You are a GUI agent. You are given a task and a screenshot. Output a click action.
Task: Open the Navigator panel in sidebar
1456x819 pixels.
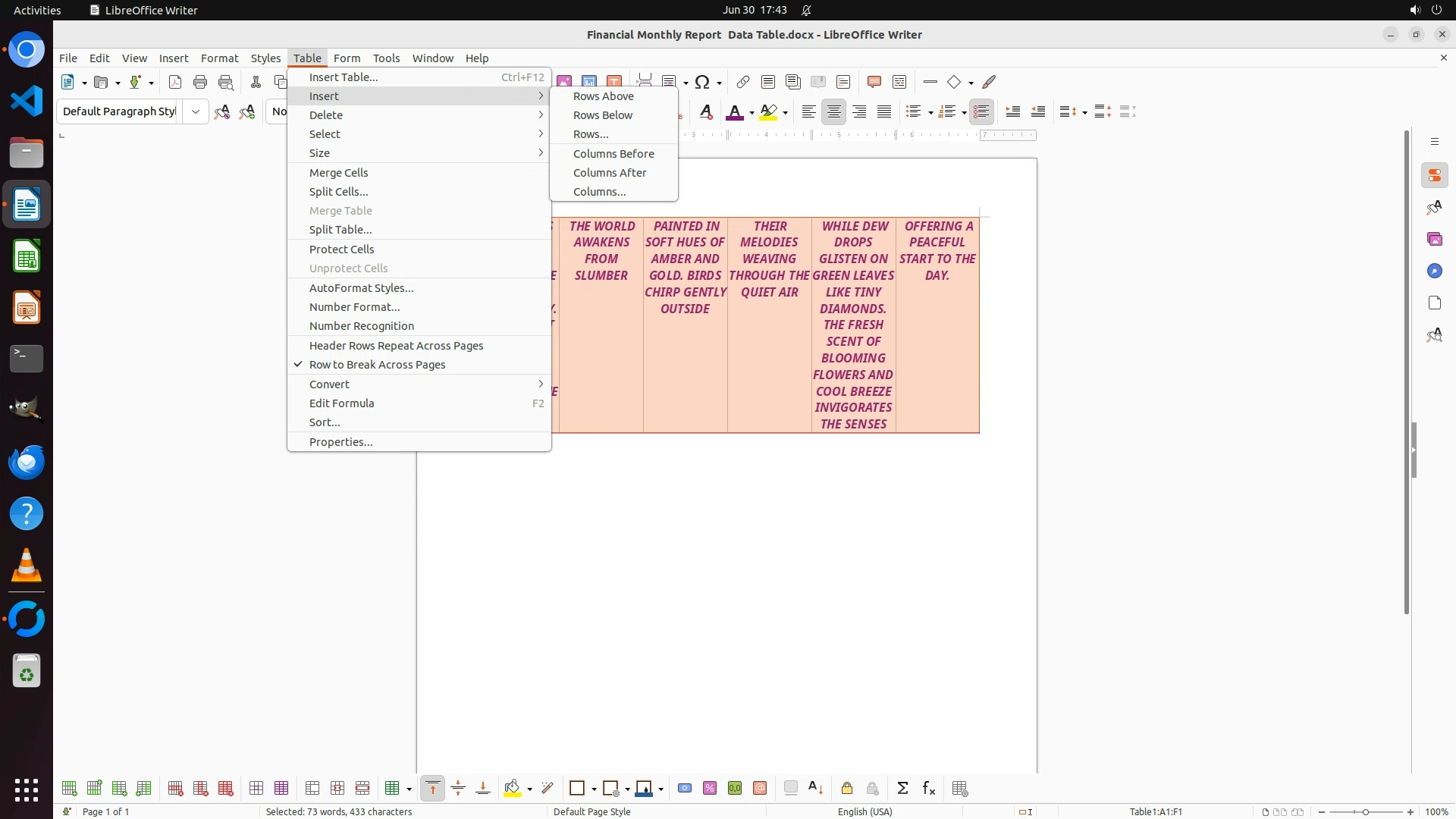(1434, 271)
